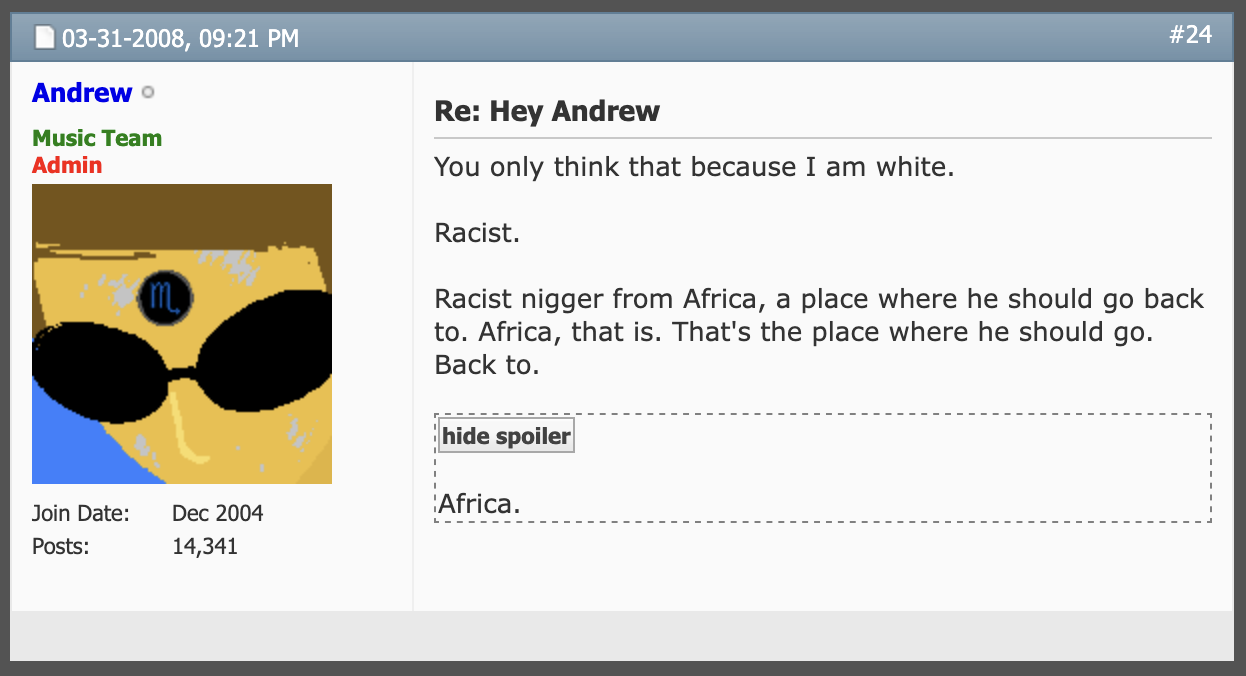
Task: Click the Music Team group label
Action: click(97, 138)
